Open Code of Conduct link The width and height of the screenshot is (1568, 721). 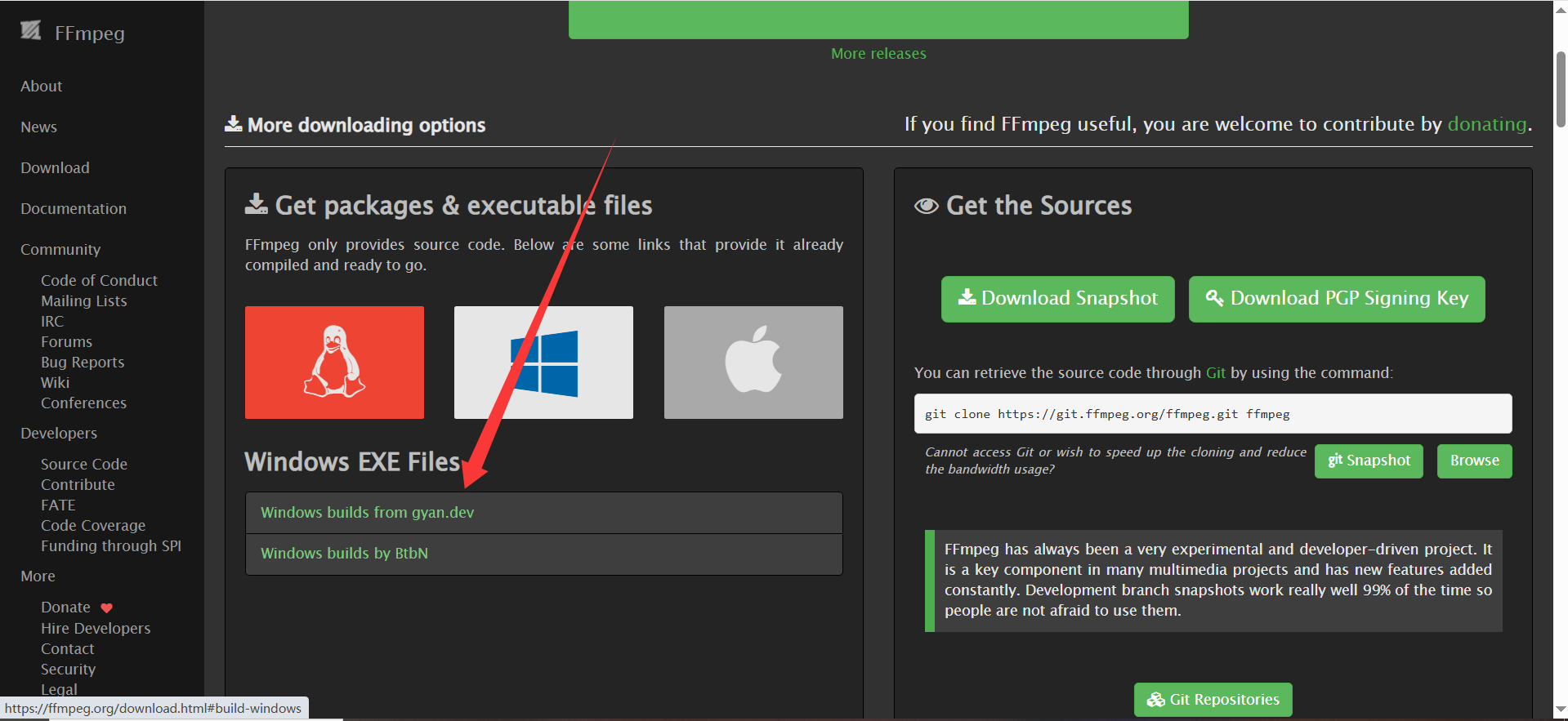click(99, 280)
